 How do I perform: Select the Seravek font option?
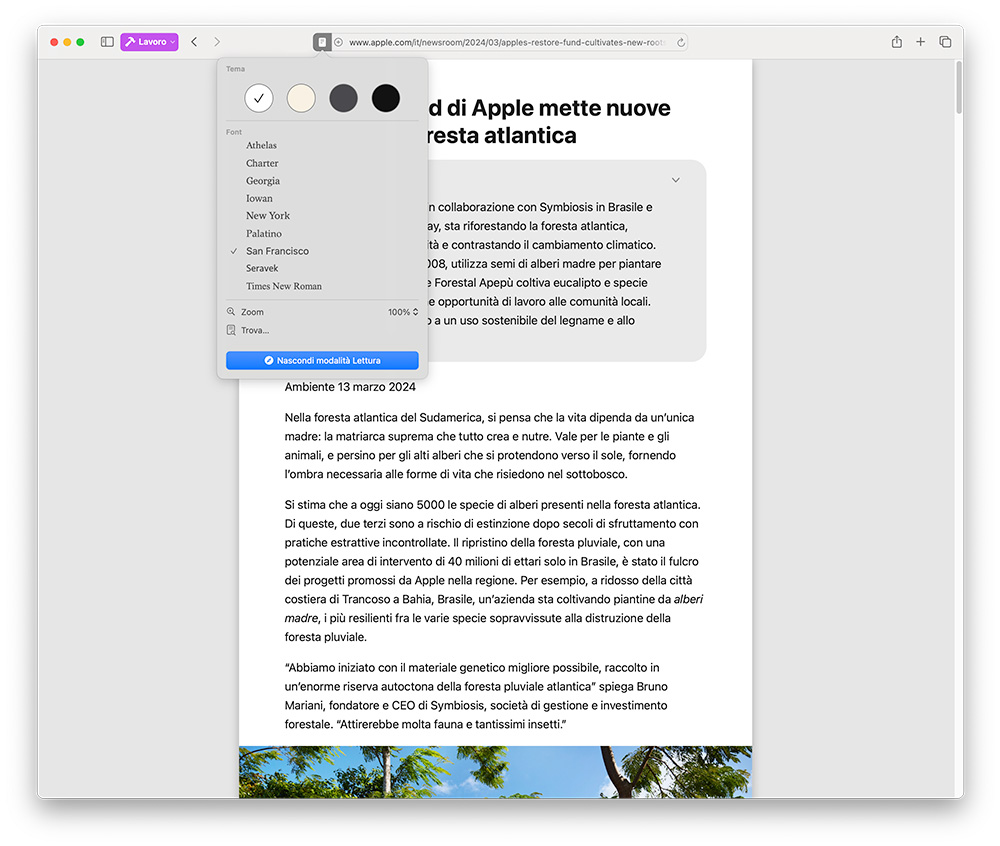click(262, 268)
